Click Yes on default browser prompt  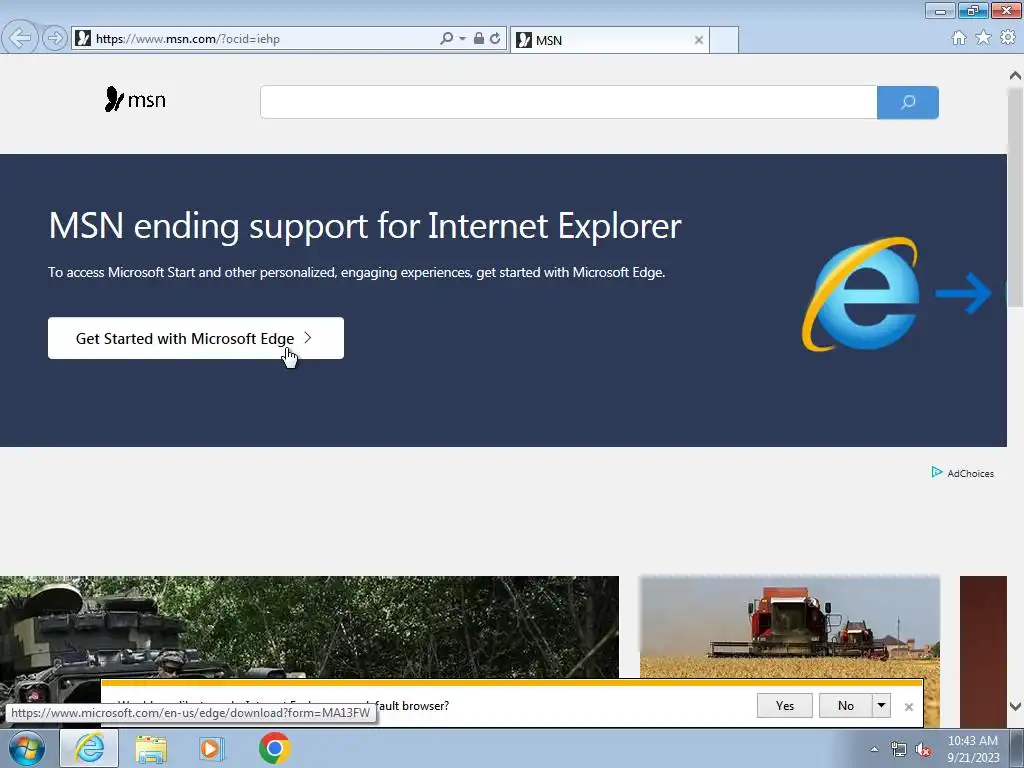pyautogui.click(x=785, y=705)
